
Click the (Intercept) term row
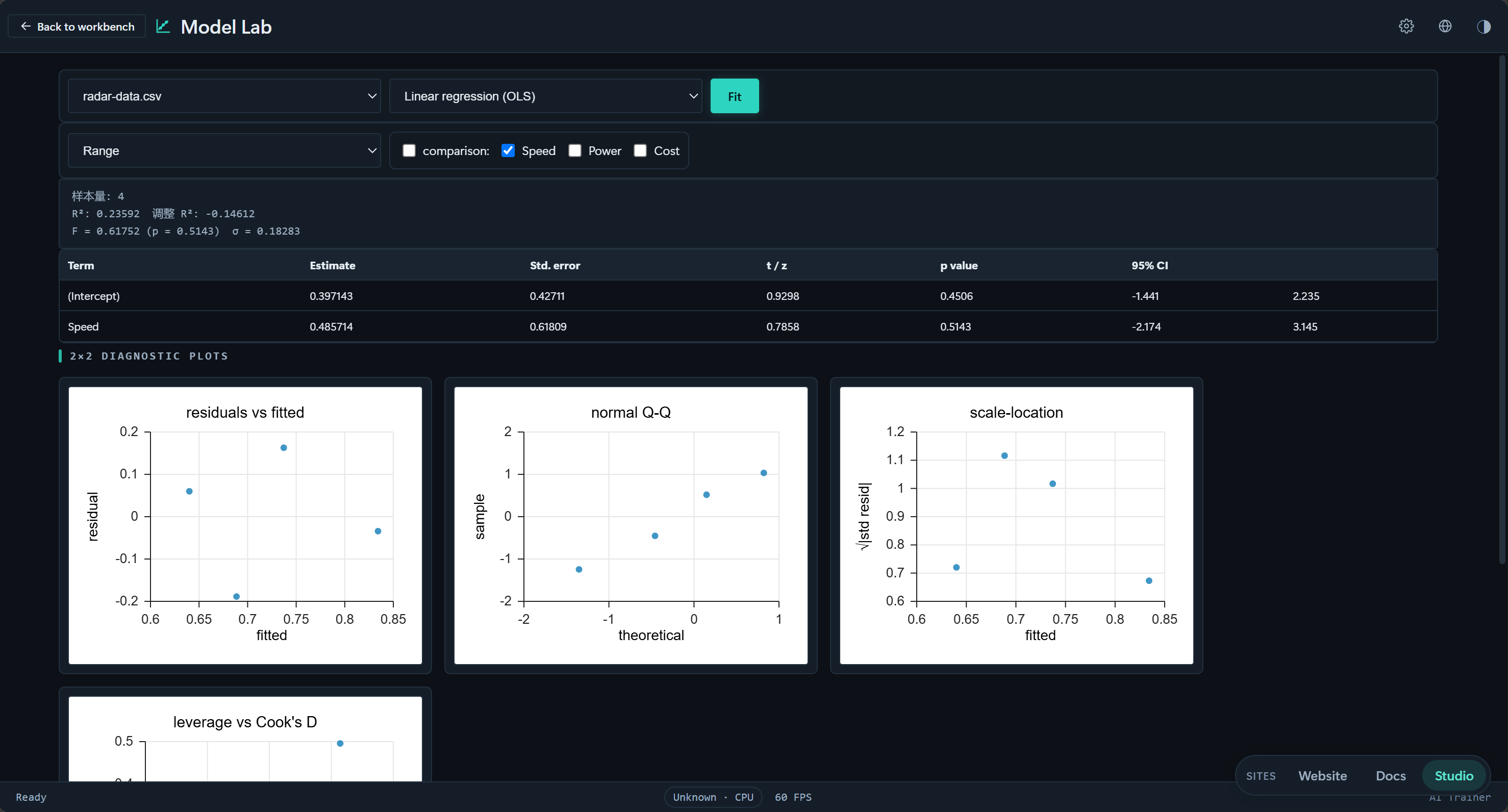[748, 296]
